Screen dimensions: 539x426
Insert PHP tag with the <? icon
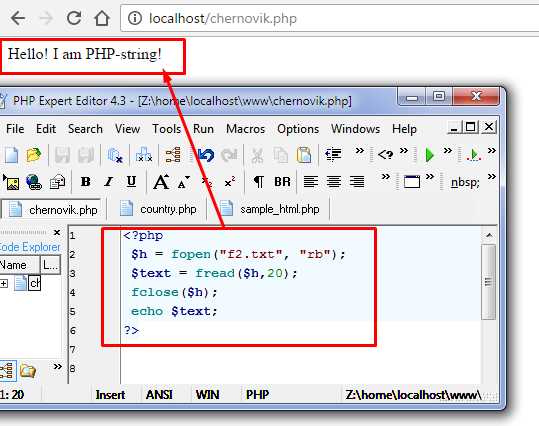[x=385, y=154]
